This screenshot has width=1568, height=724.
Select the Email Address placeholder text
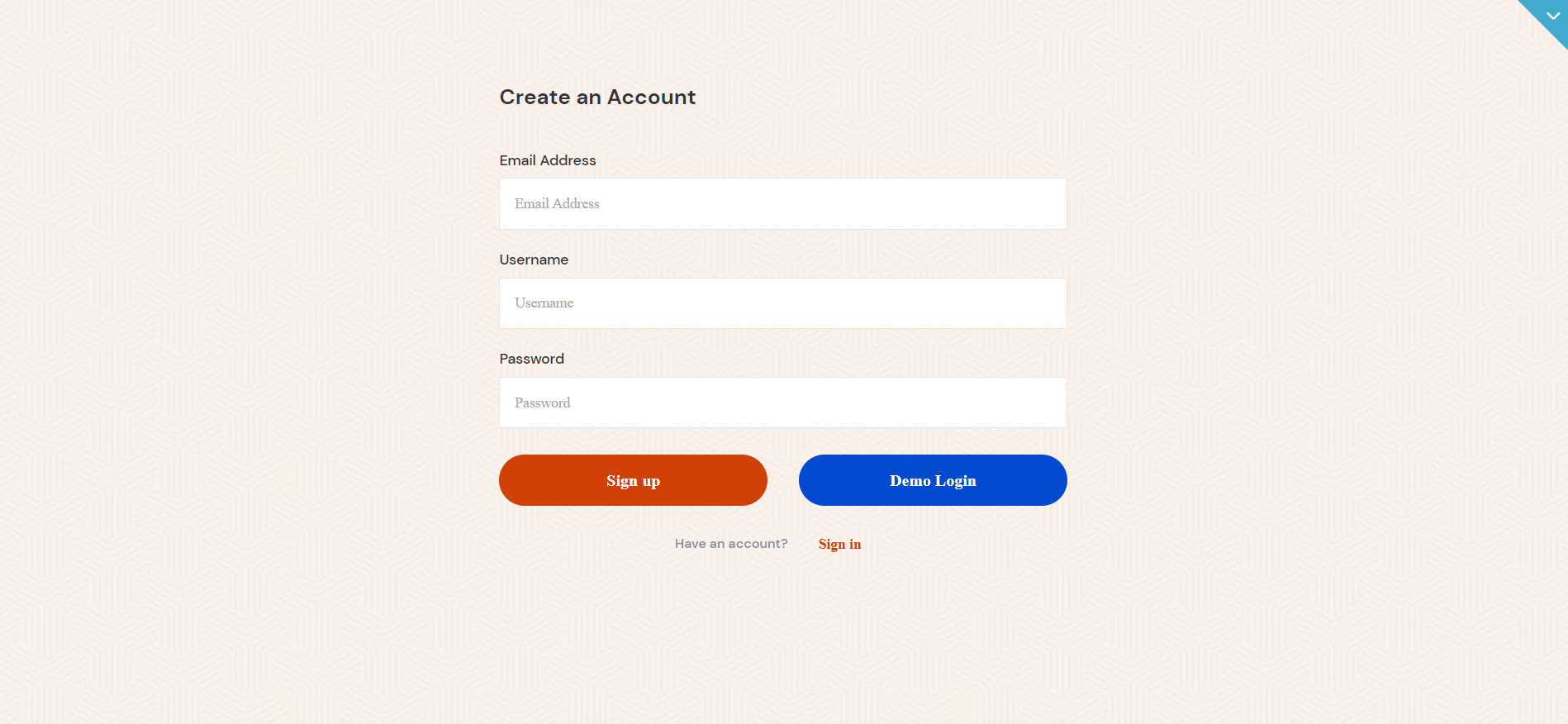pos(557,204)
